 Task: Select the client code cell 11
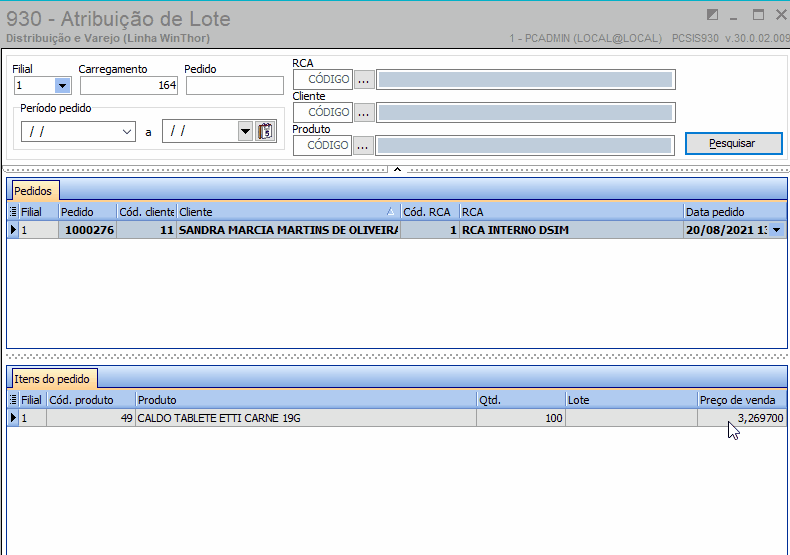(147, 230)
